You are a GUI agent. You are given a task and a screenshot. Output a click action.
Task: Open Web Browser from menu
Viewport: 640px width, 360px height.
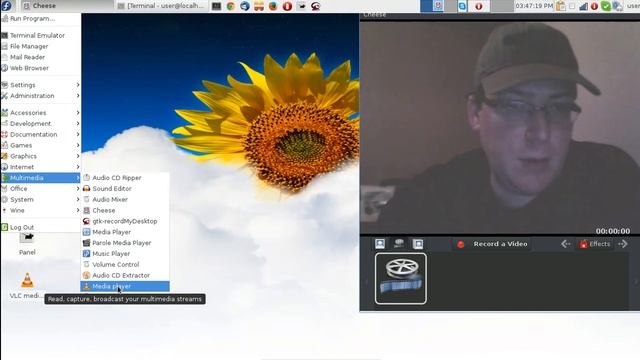pos(41,68)
